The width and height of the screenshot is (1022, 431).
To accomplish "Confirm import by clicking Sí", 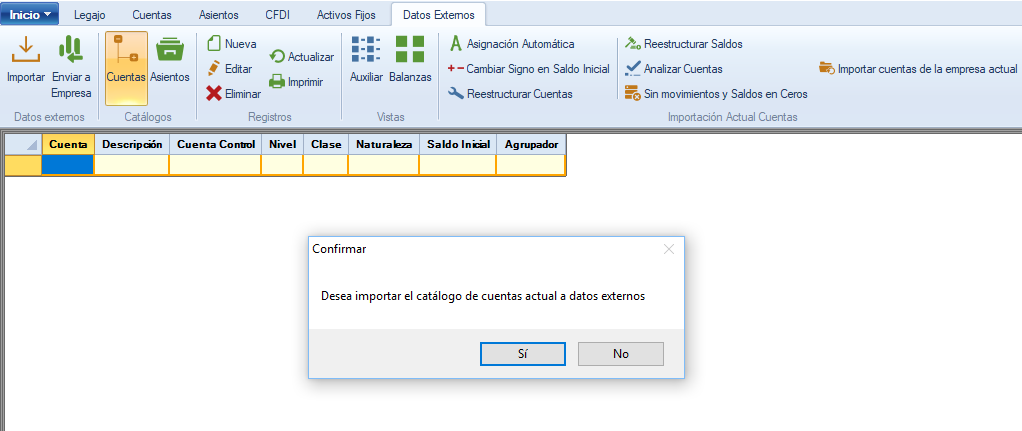I will click(x=522, y=354).
